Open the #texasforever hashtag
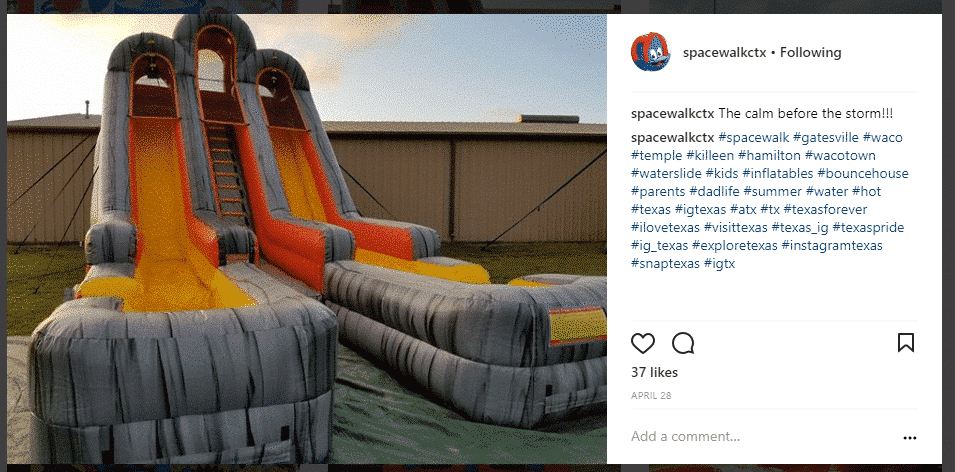The height and width of the screenshot is (472, 955). [826, 210]
